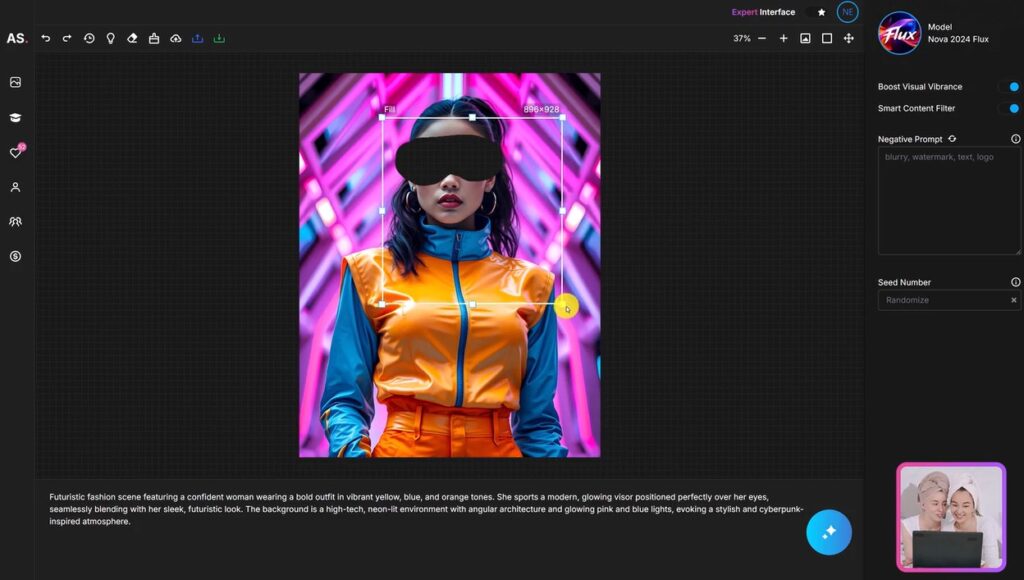Click the NE profile avatar at top right
1024x580 pixels.
pos(847,12)
